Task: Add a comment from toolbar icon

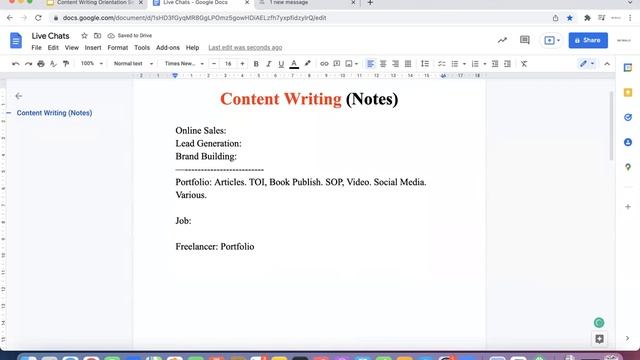Action: pyautogui.click(x=337, y=64)
